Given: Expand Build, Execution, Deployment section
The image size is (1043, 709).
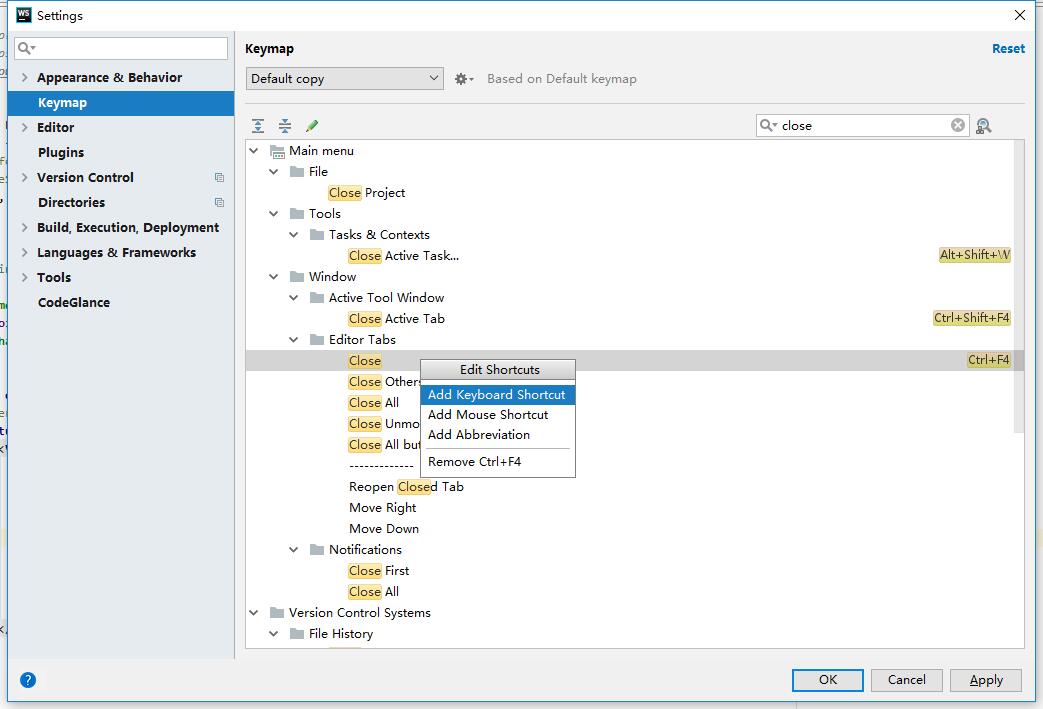Looking at the screenshot, I should pyautogui.click(x=25, y=227).
